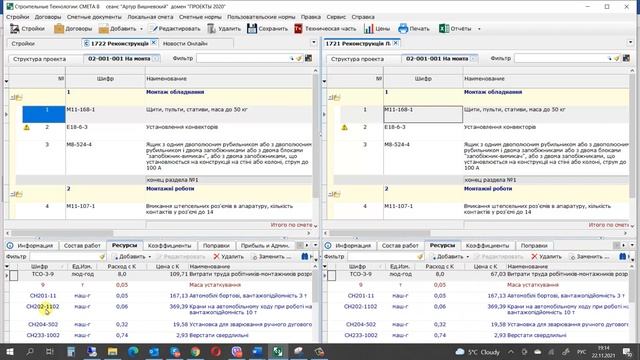Click the right pane Фильтр input field
Image resolution: width=640 pixels, height=360 pixels.
click(560, 58)
